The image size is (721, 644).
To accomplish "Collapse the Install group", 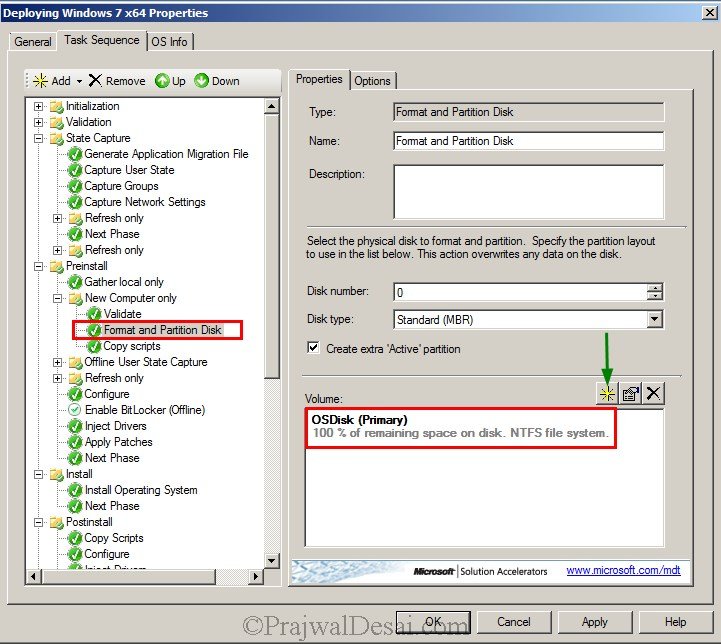I will pos(39,474).
